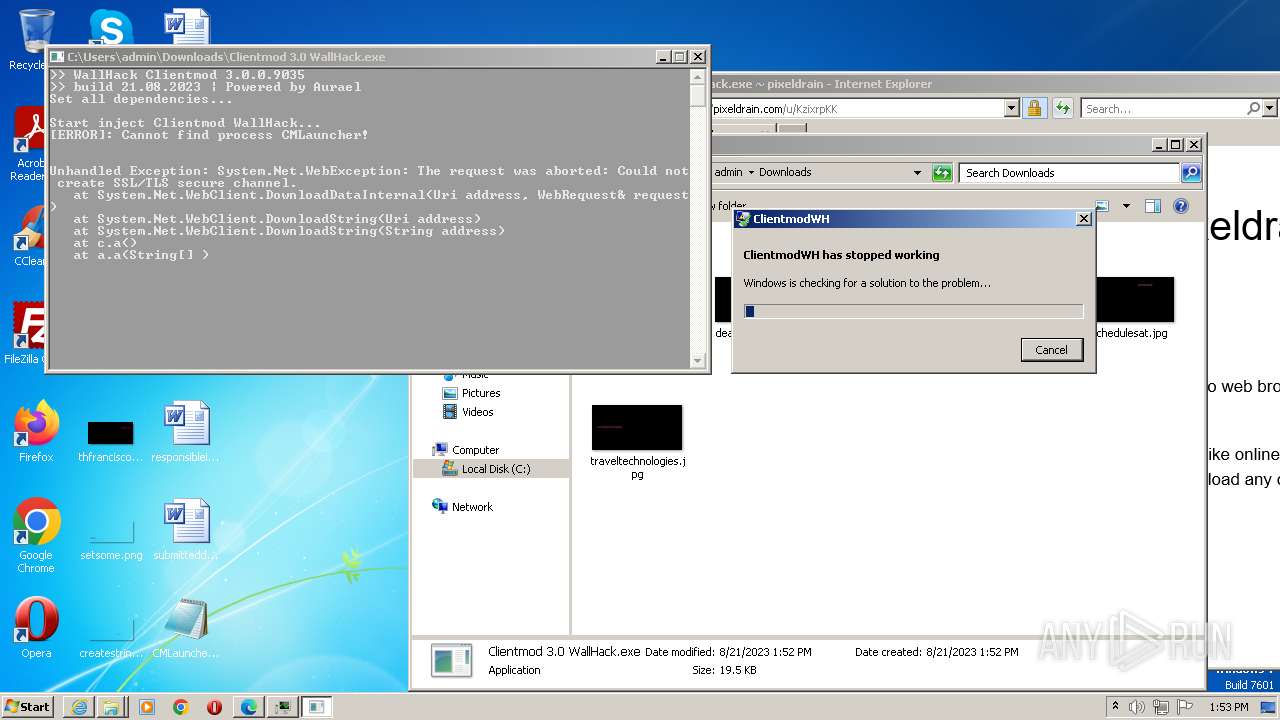Cancel the ClientmodWH solution check

[x=1051, y=350]
